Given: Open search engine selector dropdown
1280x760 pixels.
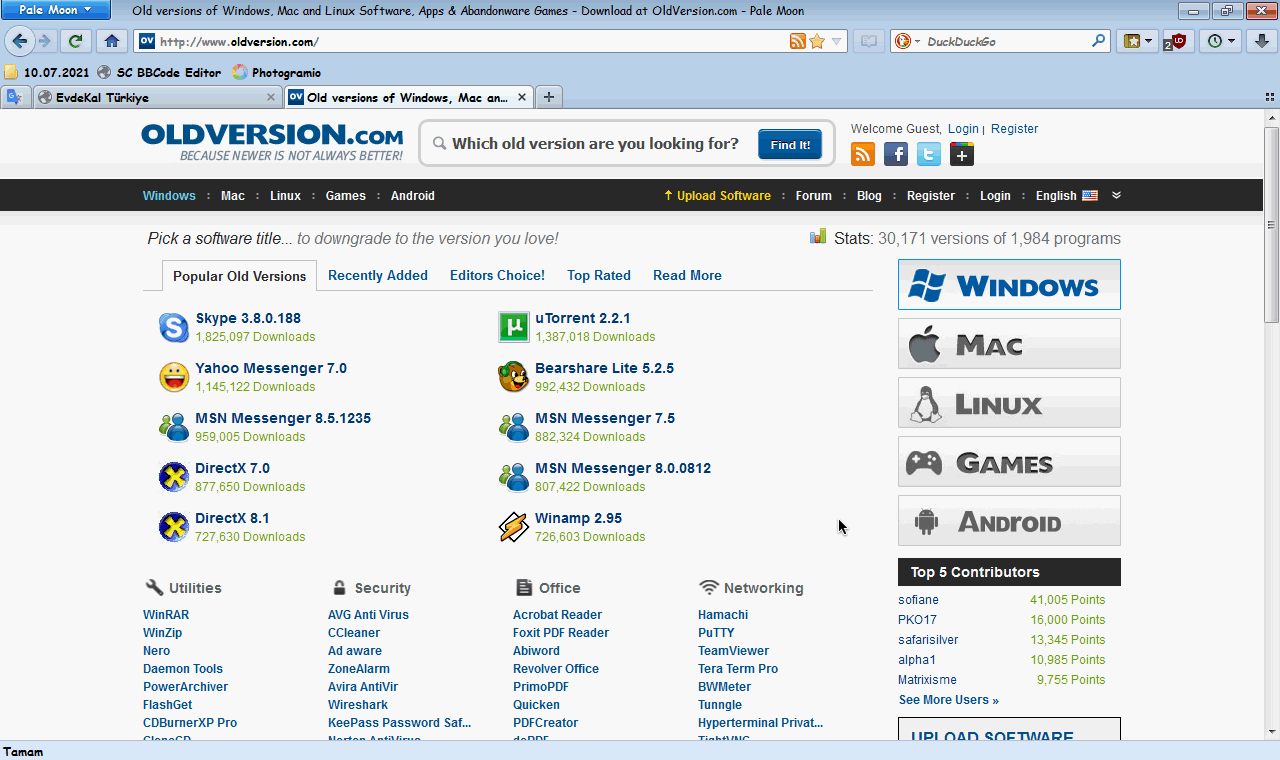Looking at the screenshot, I should (904, 41).
